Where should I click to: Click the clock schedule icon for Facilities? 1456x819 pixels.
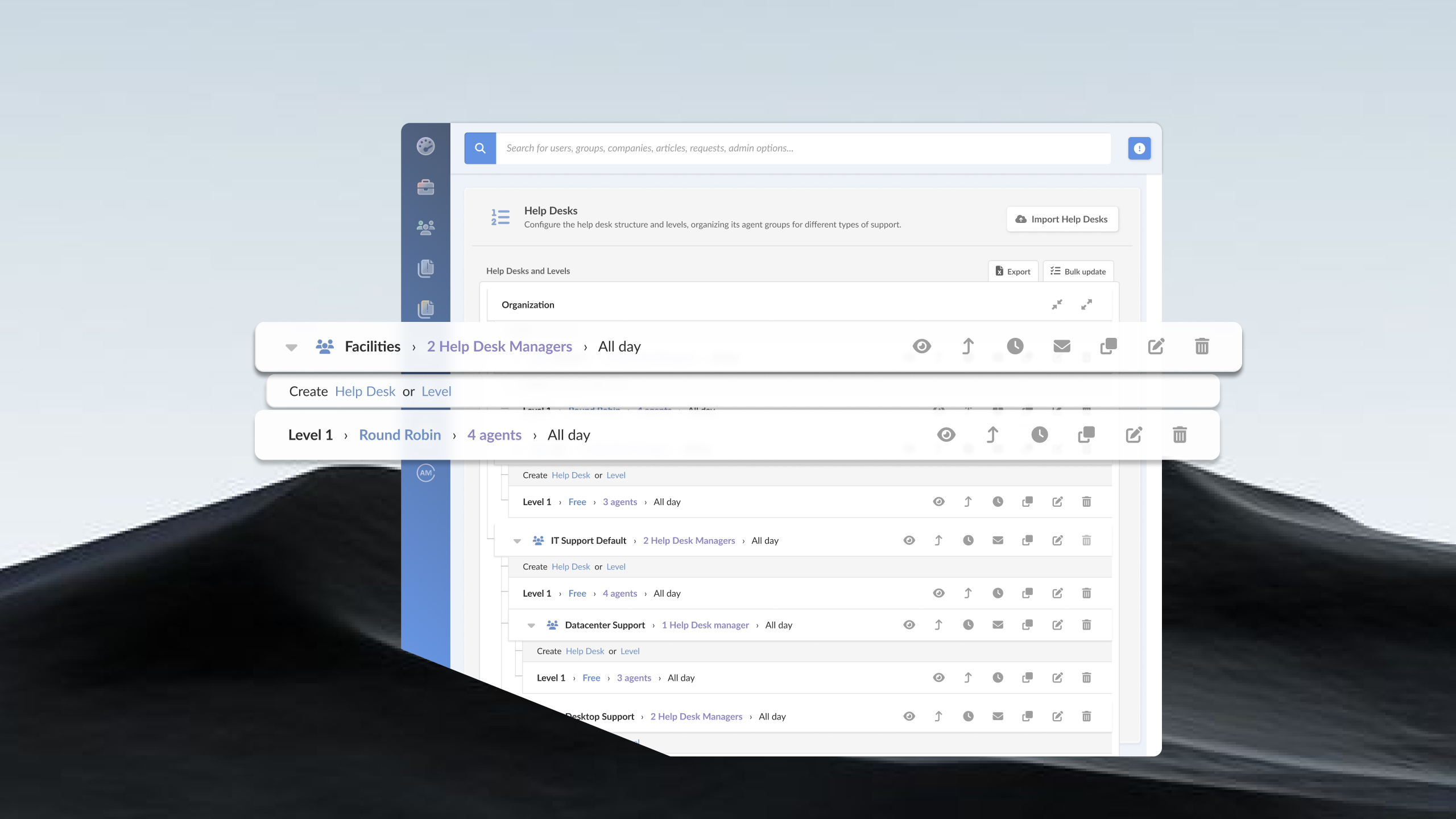tap(1015, 346)
